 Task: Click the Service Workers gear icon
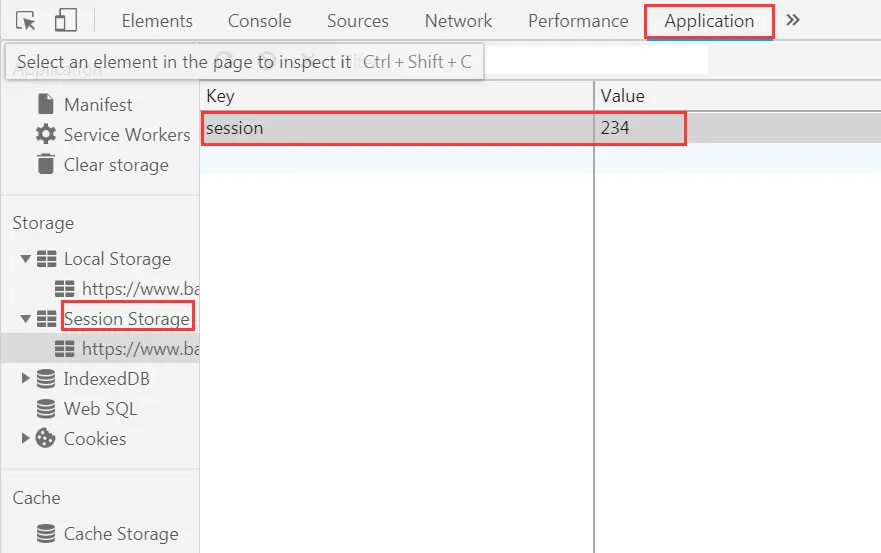(x=45, y=134)
